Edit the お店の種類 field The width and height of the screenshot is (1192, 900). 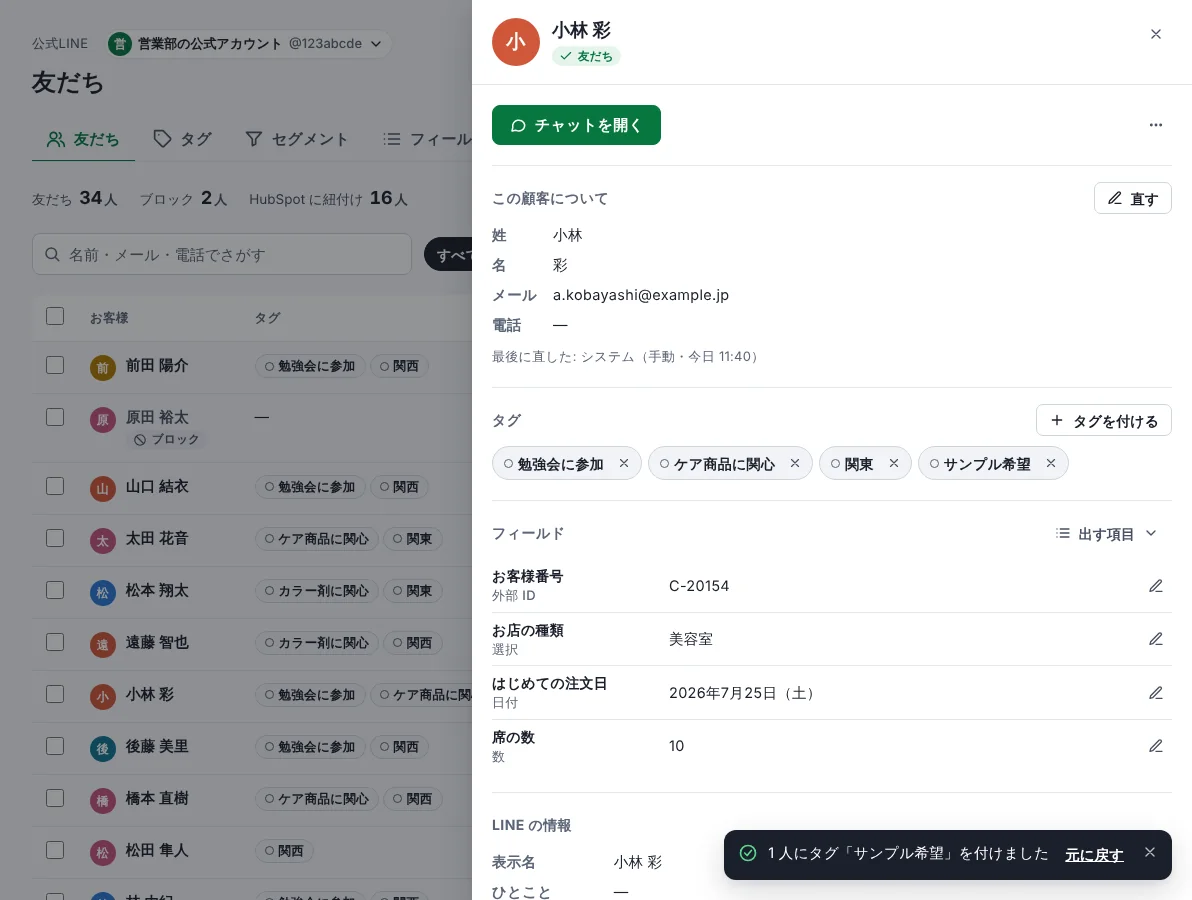1156,639
